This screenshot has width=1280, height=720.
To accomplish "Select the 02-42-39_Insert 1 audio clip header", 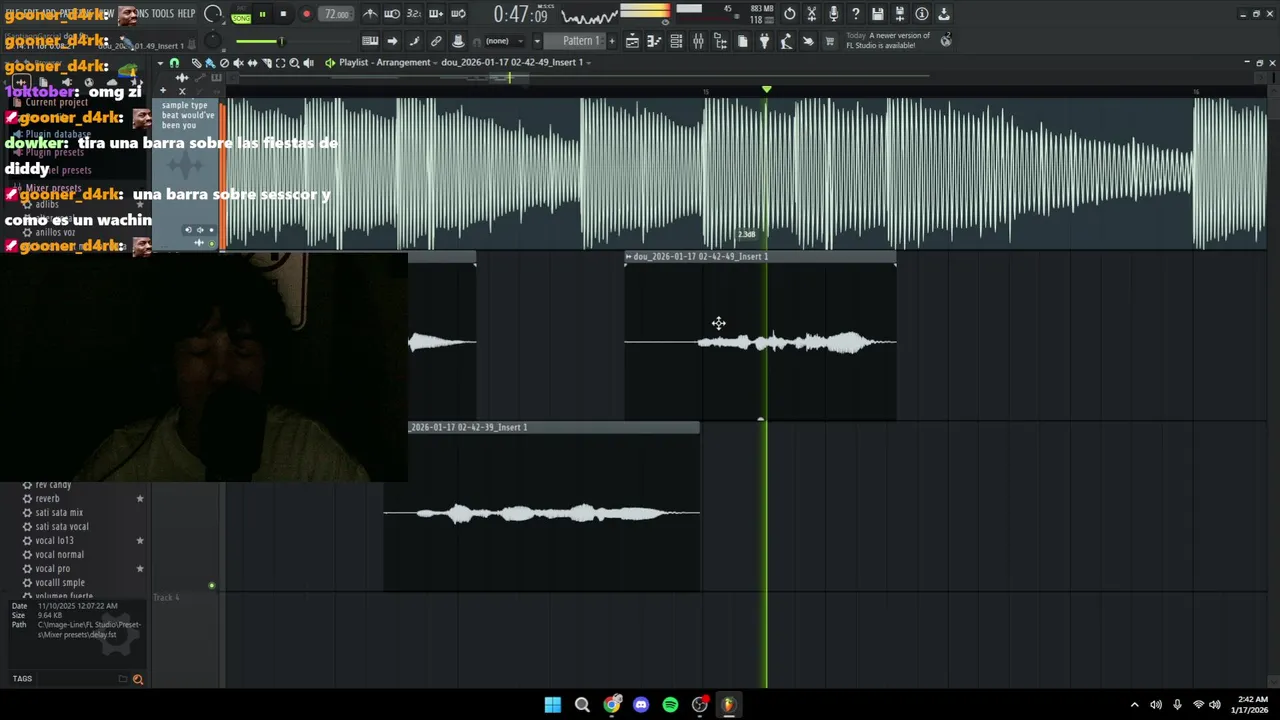I will click(x=554, y=427).
